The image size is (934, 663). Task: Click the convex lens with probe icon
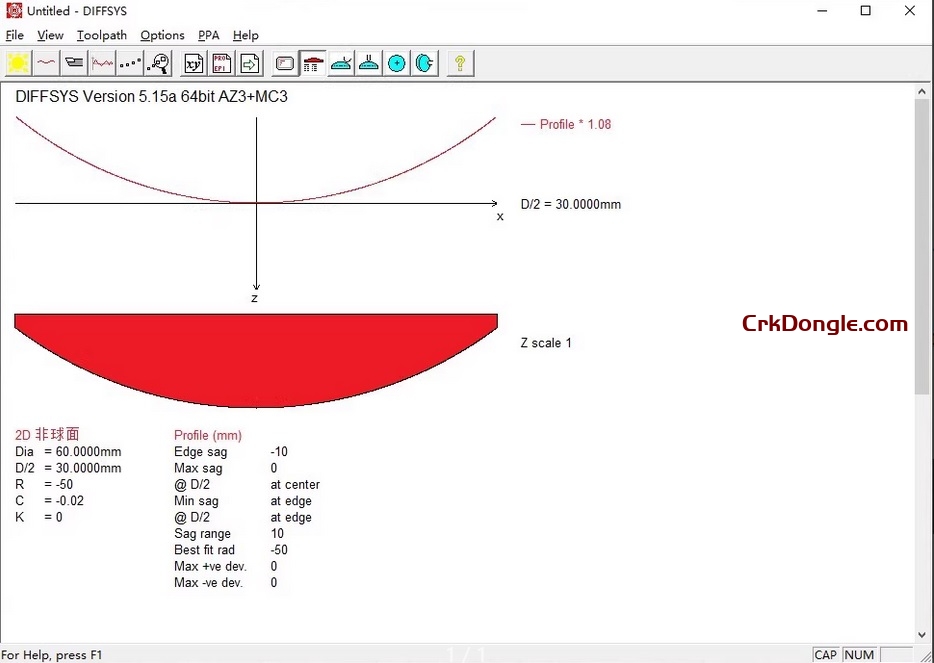tap(340, 62)
